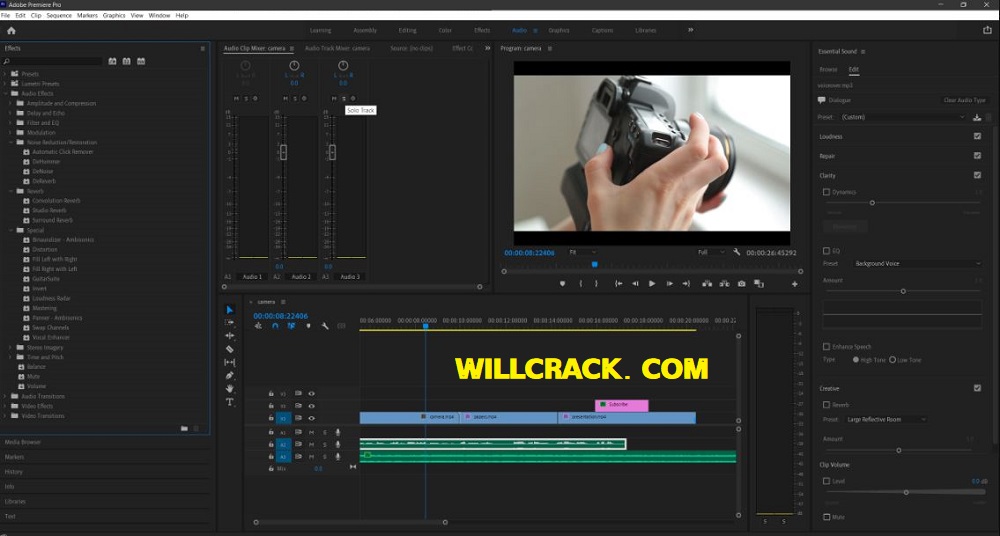The image size is (1000, 536).
Task: Click the Clear Audio Type button
Action: click(964, 100)
